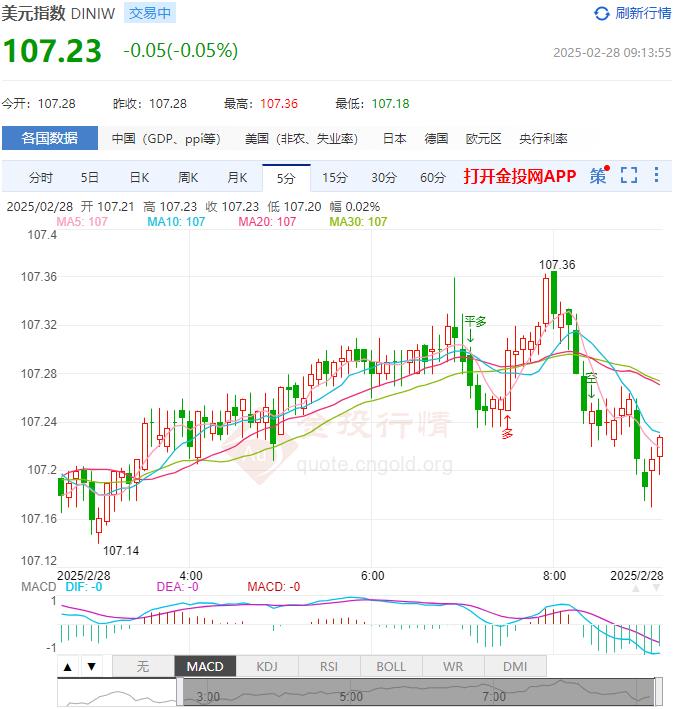The height and width of the screenshot is (709, 674).
Task: Open the three-dot more options menu
Action: click(656, 176)
